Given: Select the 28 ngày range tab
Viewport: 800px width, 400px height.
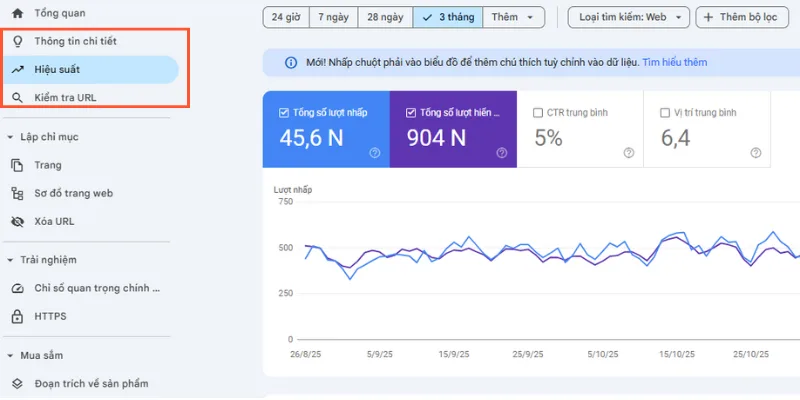Looking at the screenshot, I should [x=385, y=17].
